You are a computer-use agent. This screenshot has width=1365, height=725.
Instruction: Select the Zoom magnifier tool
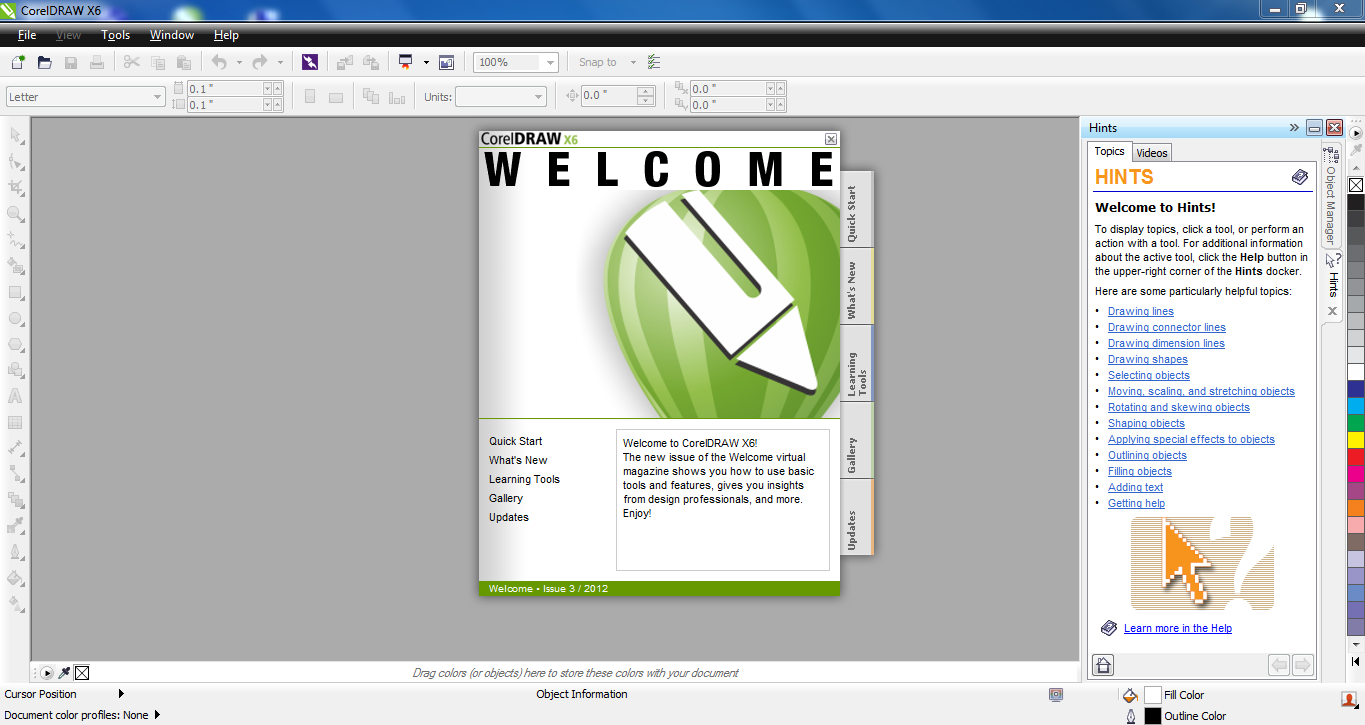click(x=16, y=213)
